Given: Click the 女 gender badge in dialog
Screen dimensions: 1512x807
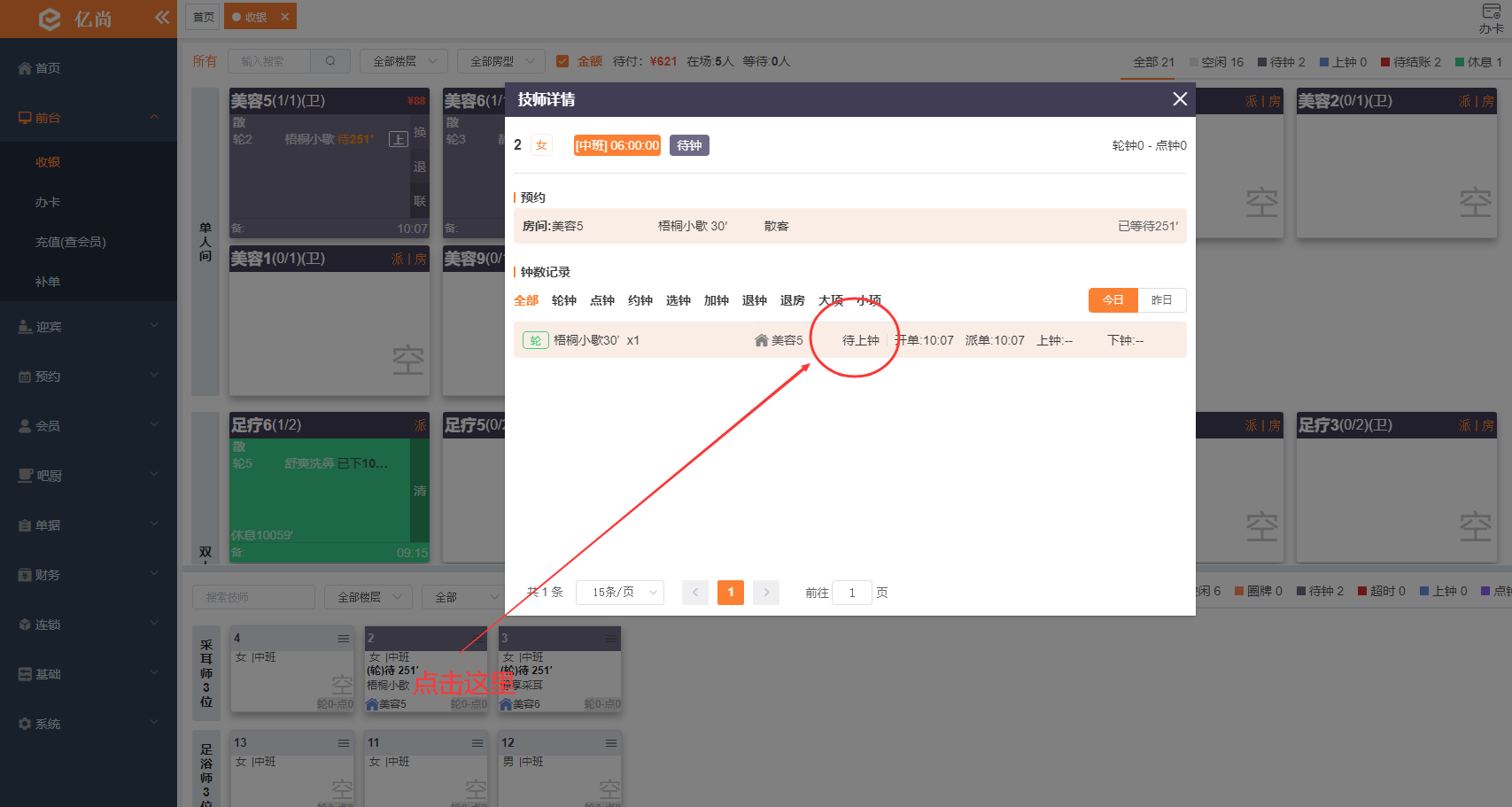Looking at the screenshot, I should [x=541, y=145].
